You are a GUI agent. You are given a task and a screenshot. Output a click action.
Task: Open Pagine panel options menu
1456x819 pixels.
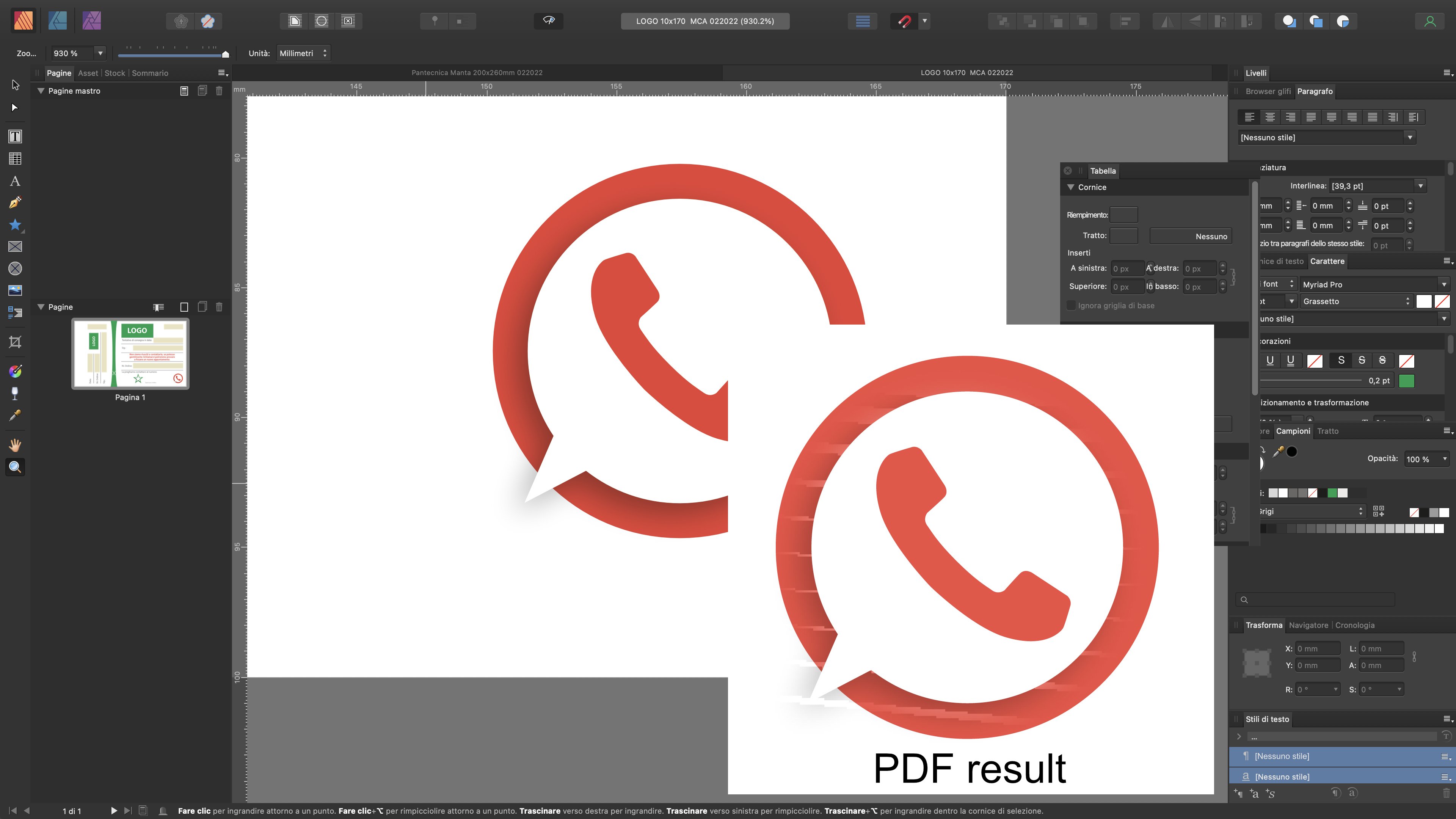click(x=223, y=73)
